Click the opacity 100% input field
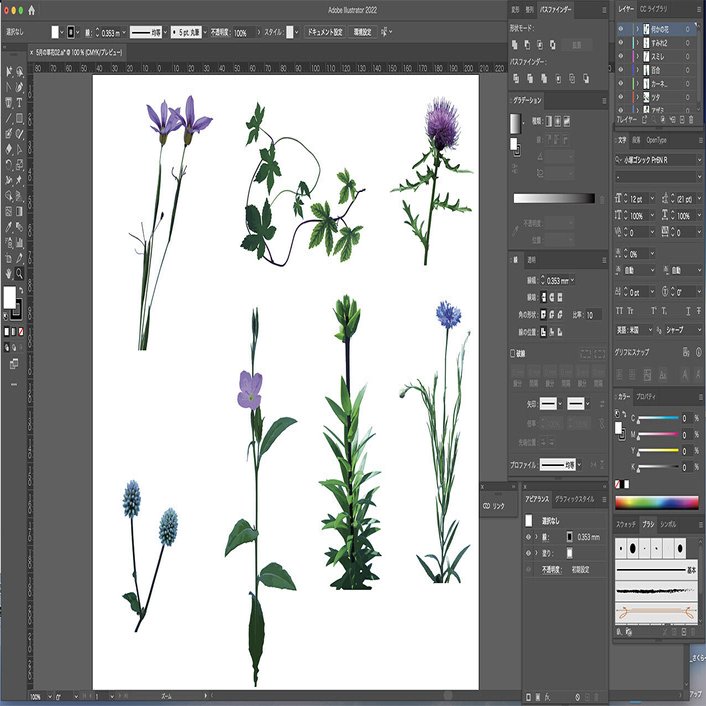706x706 pixels. coord(243,32)
